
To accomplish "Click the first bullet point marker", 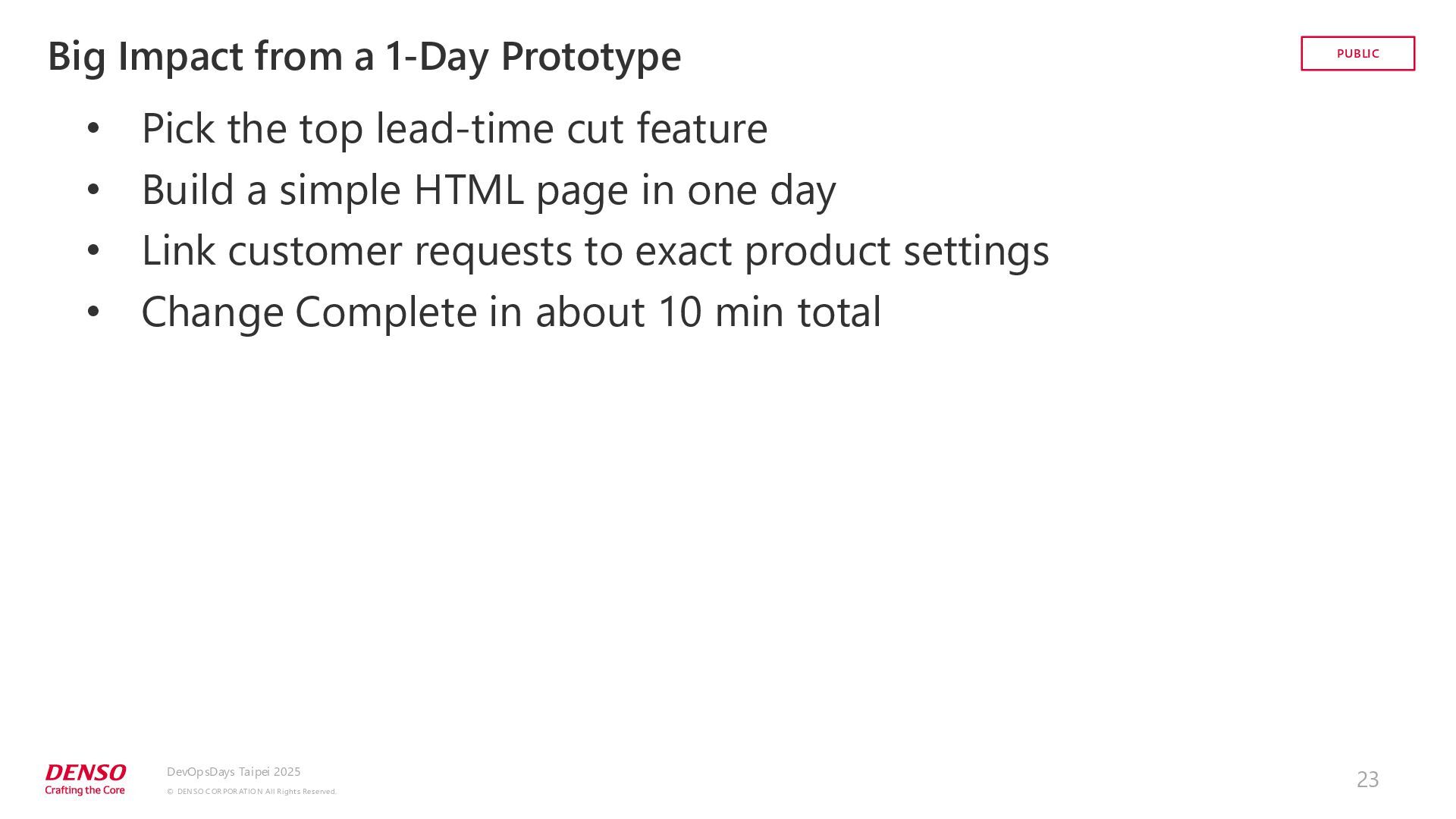I will pos(93,128).
